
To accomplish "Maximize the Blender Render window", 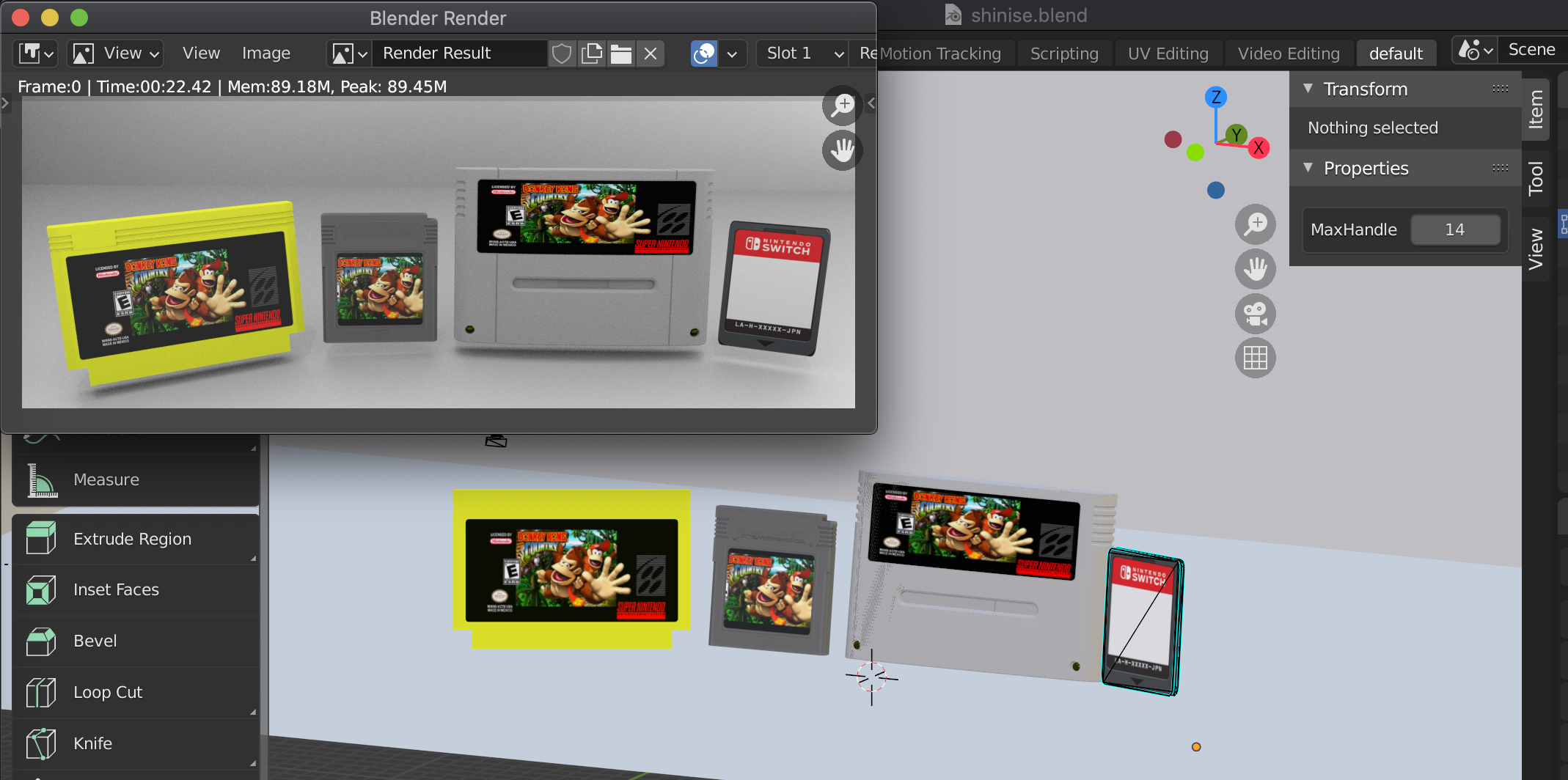I will (x=79, y=18).
